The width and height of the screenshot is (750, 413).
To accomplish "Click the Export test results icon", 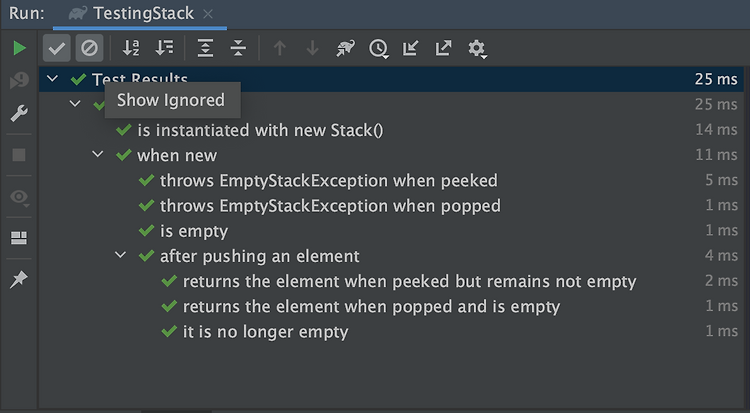I will coord(443,48).
